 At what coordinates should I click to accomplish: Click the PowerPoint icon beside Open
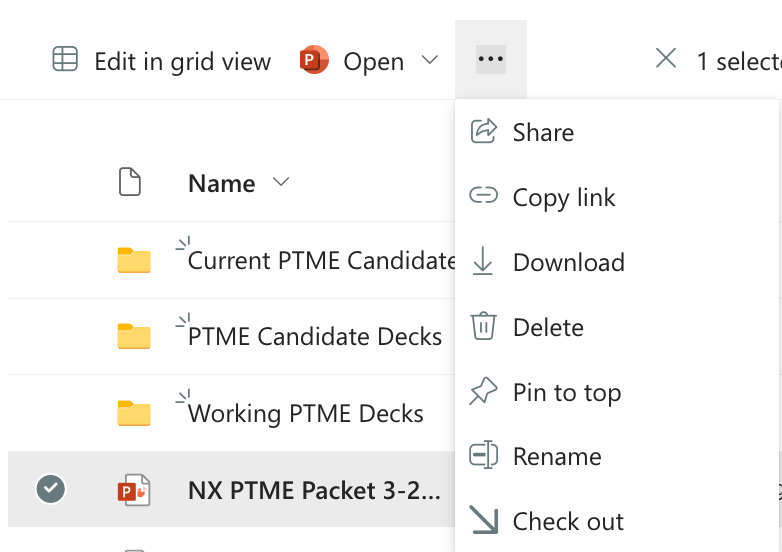[315, 61]
